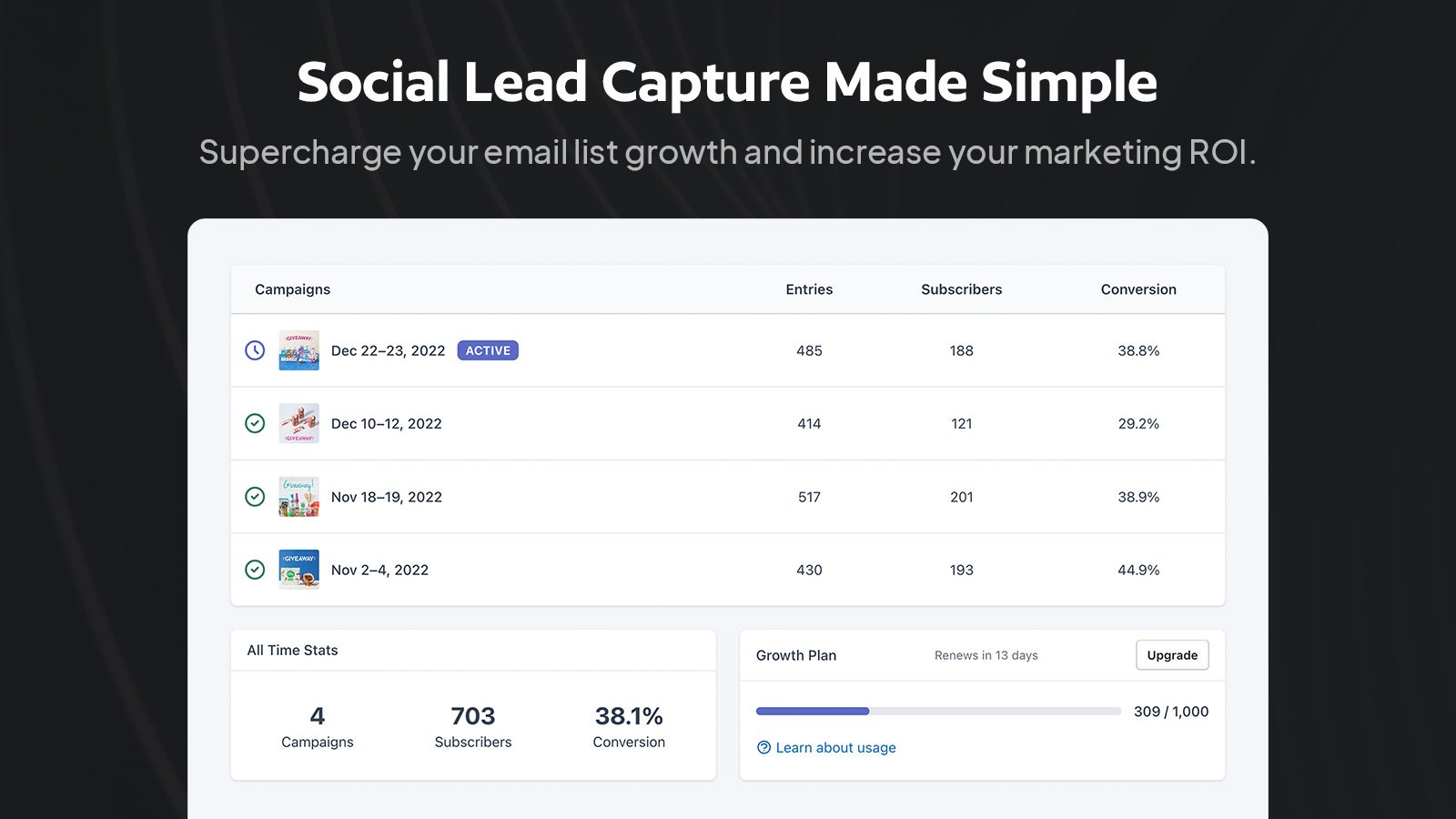Screen dimensions: 1456x819
Task: Click the completed checkmark icon for Dec 10–12
Action: click(x=255, y=423)
